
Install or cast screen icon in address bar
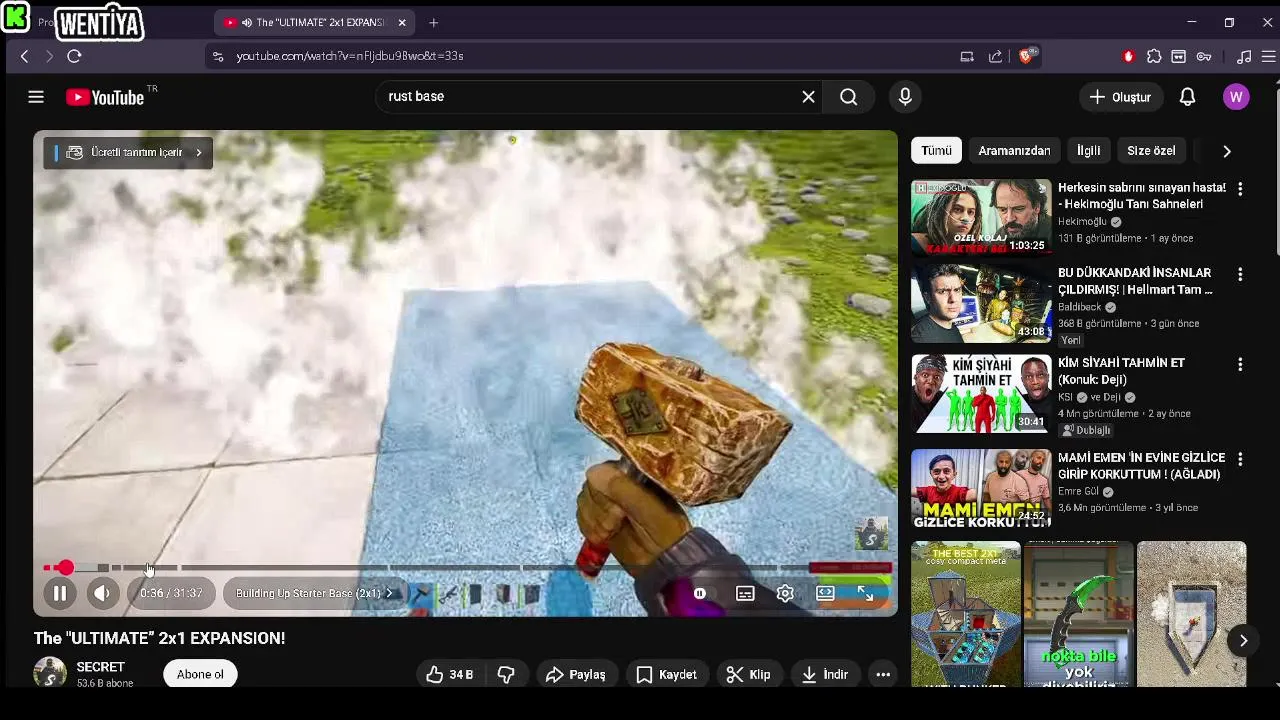click(967, 56)
